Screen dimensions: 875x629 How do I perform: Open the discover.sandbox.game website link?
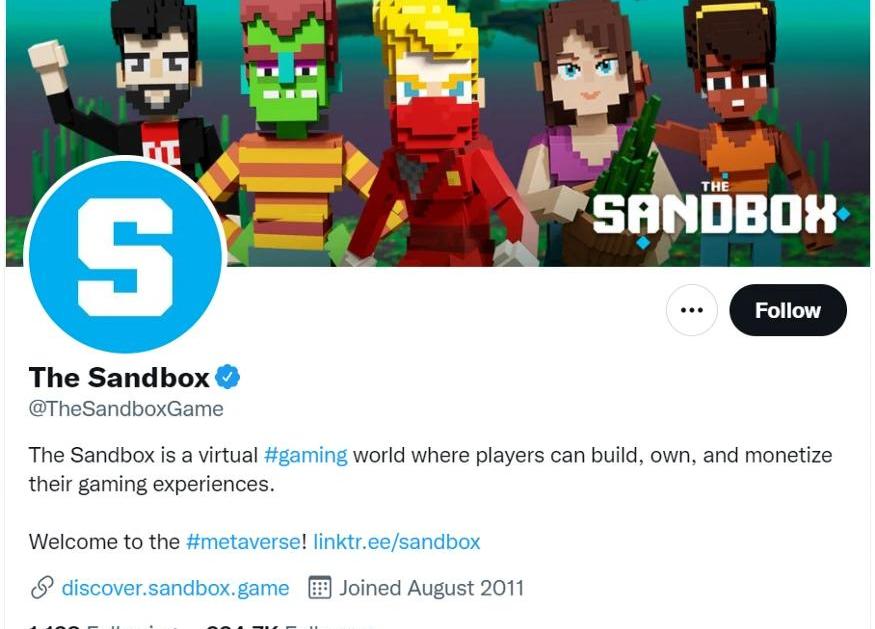point(175,588)
